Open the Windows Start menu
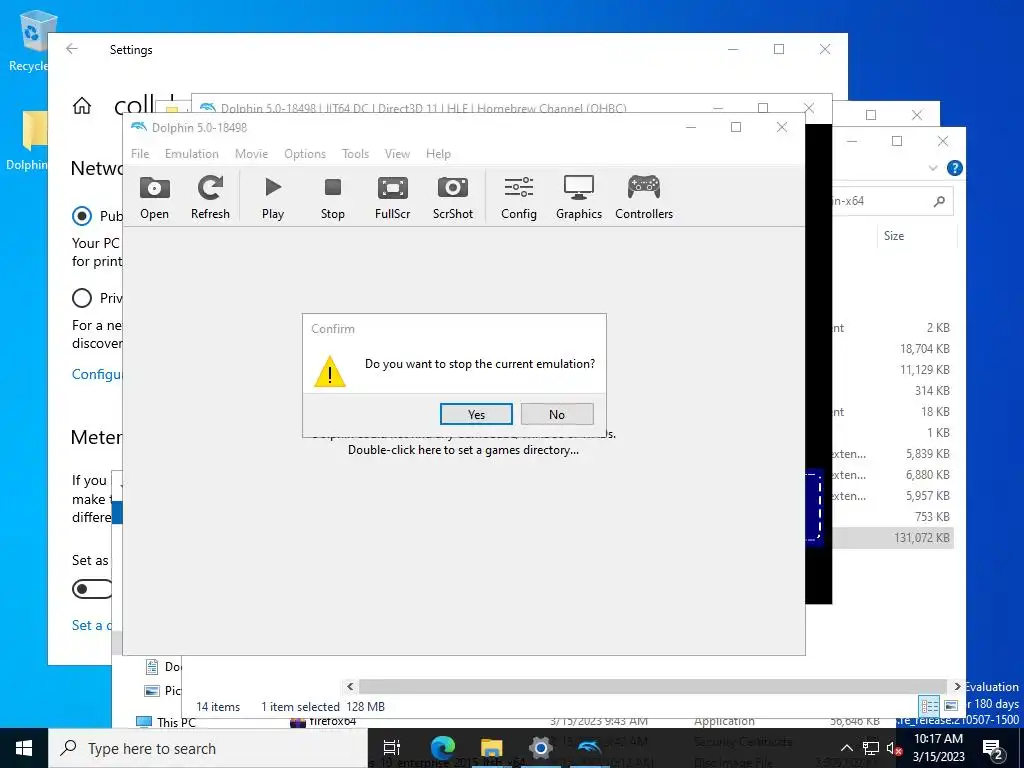Image resolution: width=1024 pixels, height=768 pixels. coord(24,748)
